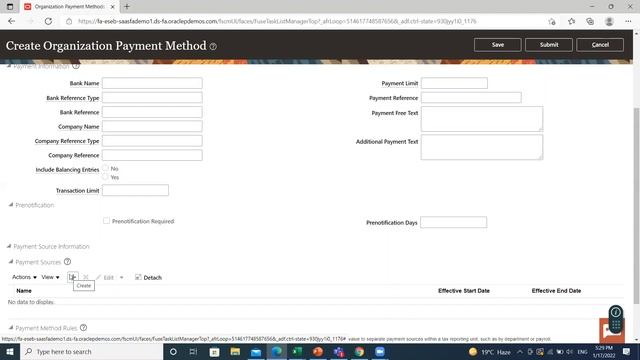Go back using browser back arrow
Screen dimensions: 640x360
click(x=11, y=21)
